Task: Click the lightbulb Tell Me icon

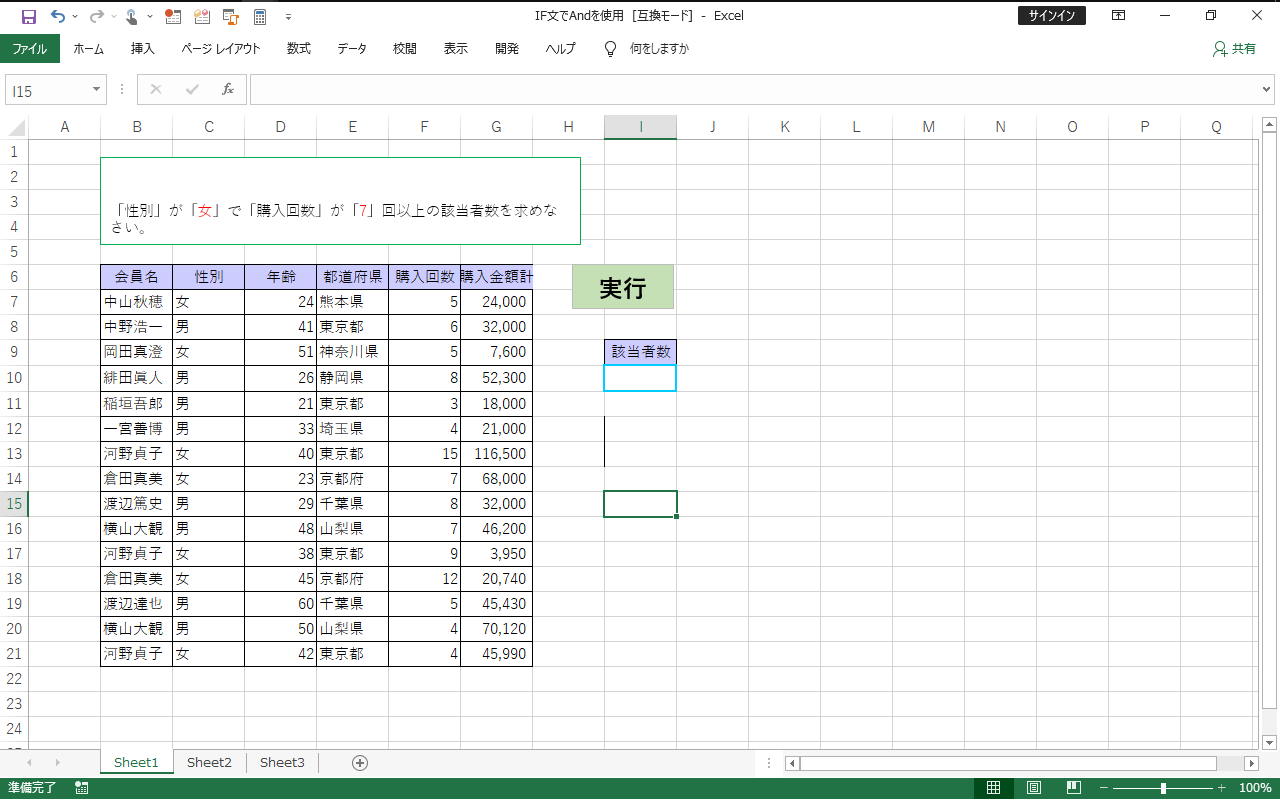Action: coord(610,48)
